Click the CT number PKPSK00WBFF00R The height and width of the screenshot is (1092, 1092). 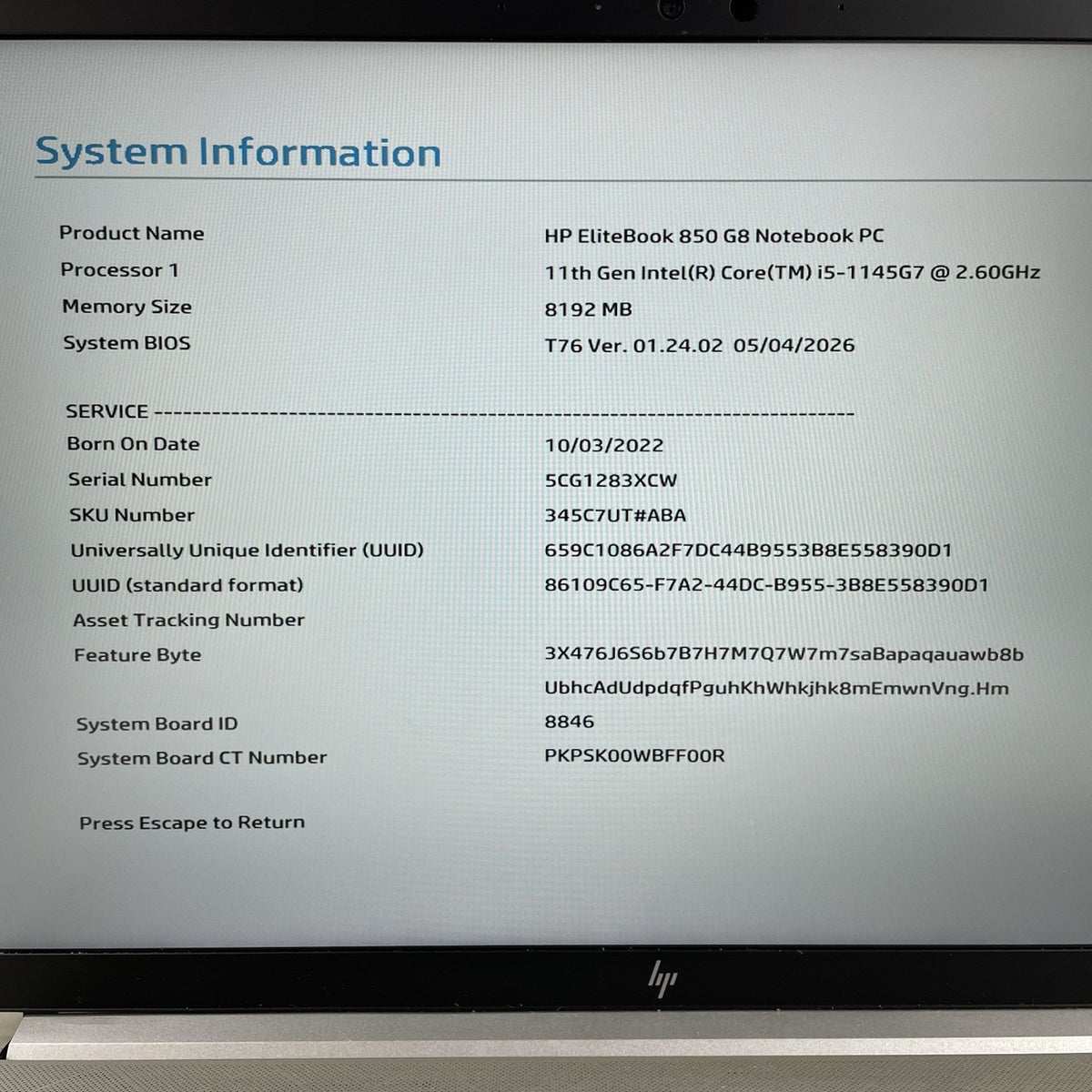[634, 756]
